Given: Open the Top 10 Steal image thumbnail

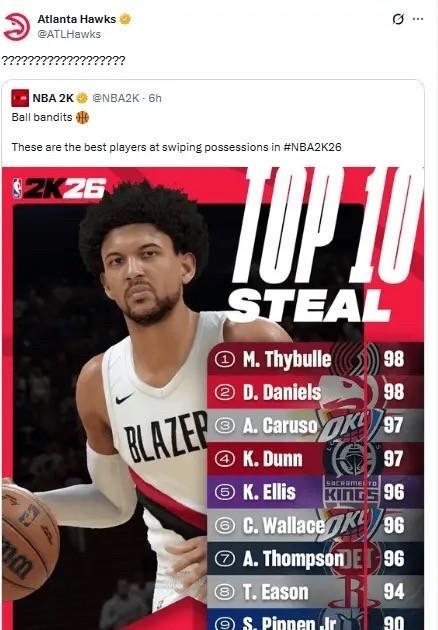Looking at the screenshot, I should (213, 398).
